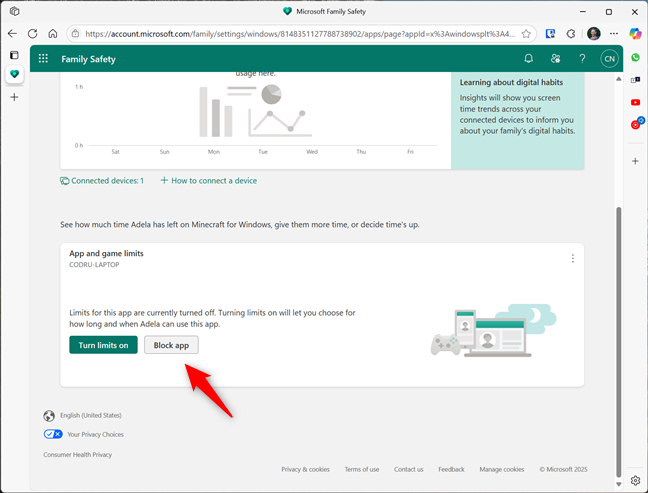Open How to connect a device
Screen dimensions: 648x493
209,181
